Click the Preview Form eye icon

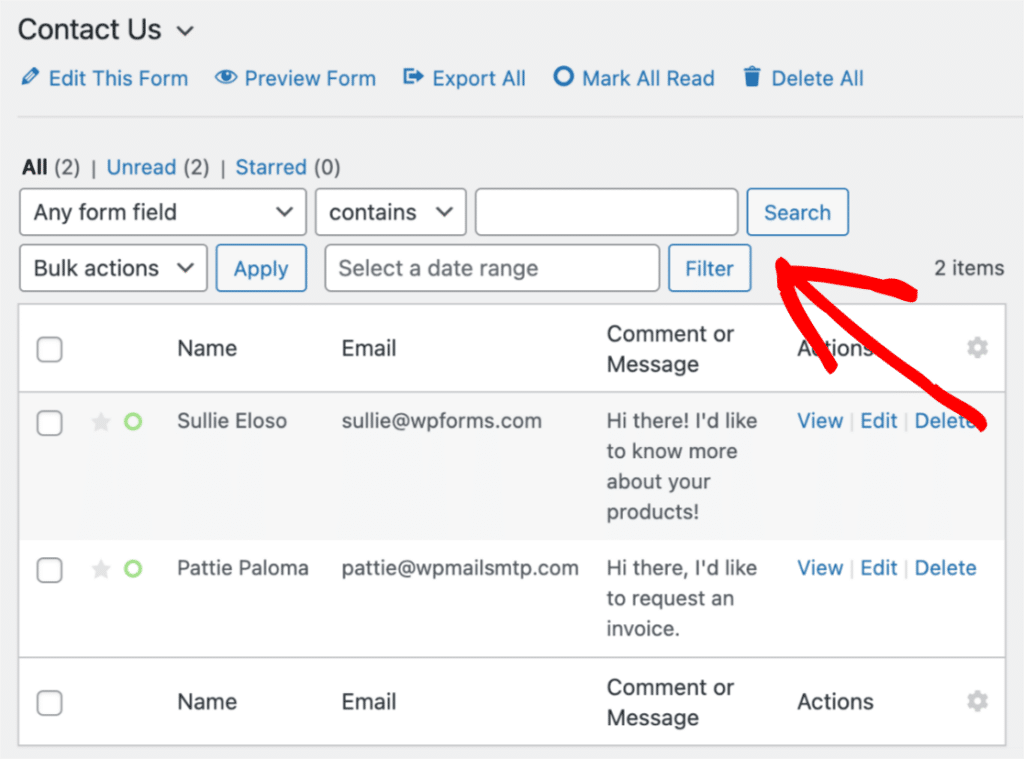226,77
